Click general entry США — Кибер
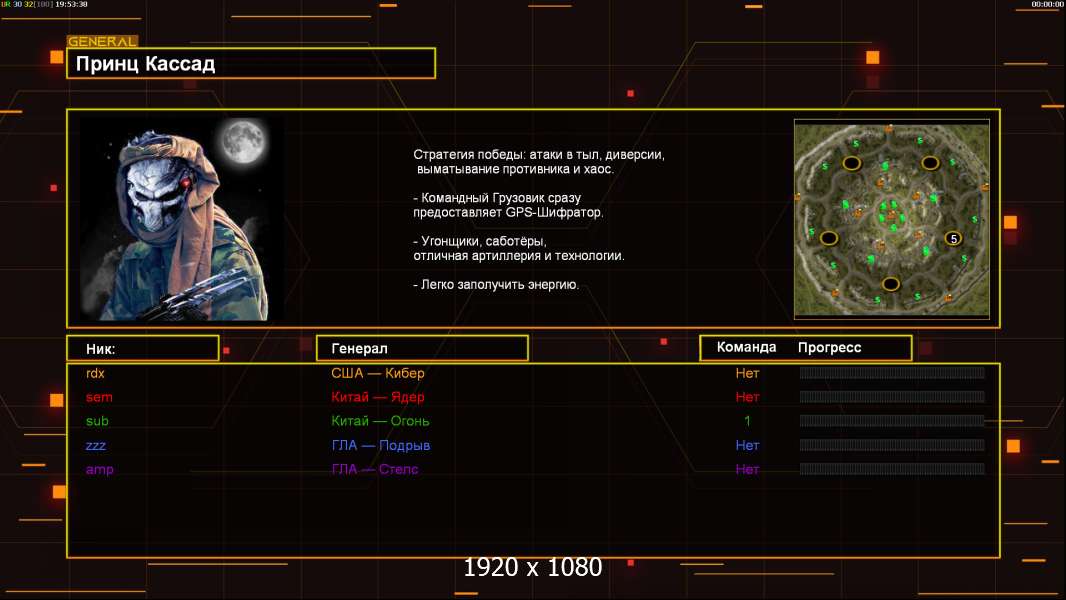 [x=378, y=373]
